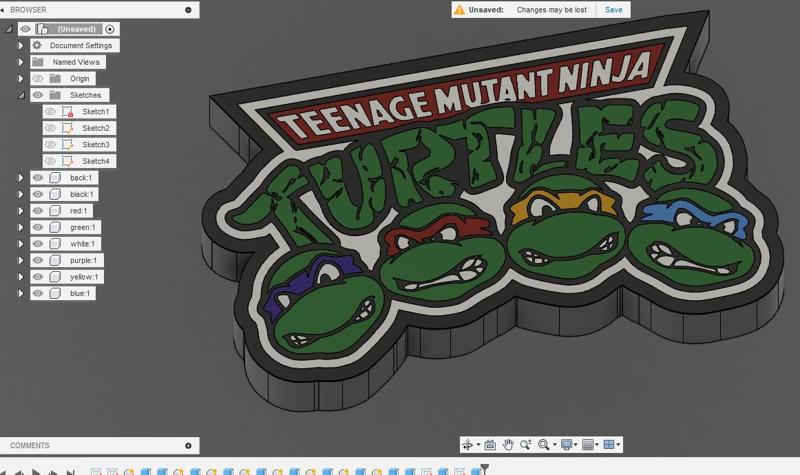Click the Origin folder icon
This screenshot has width=800, height=475.
click(x=55, y=79)
